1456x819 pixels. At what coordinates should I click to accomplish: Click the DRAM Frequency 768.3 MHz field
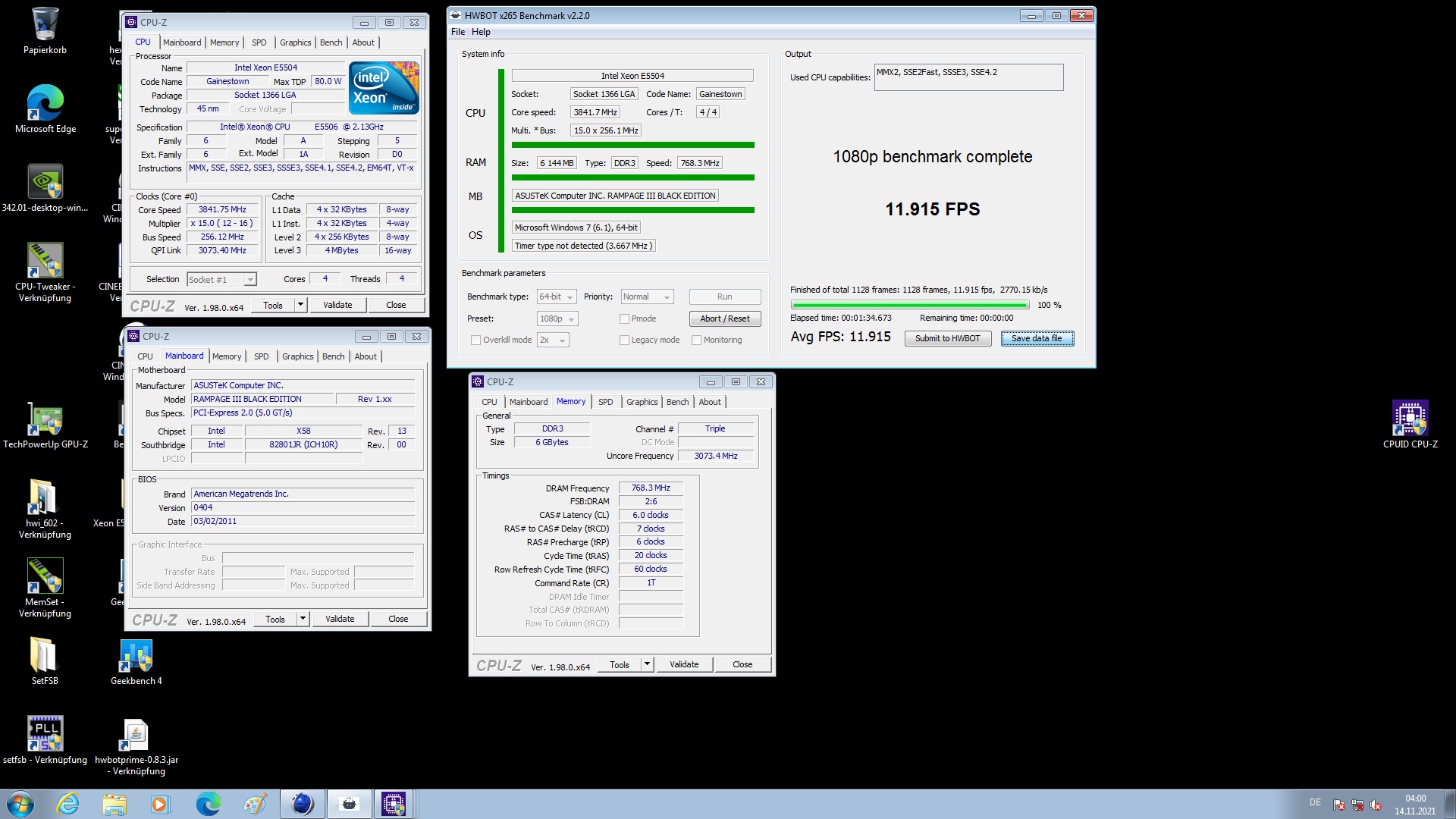pos(651,488)
